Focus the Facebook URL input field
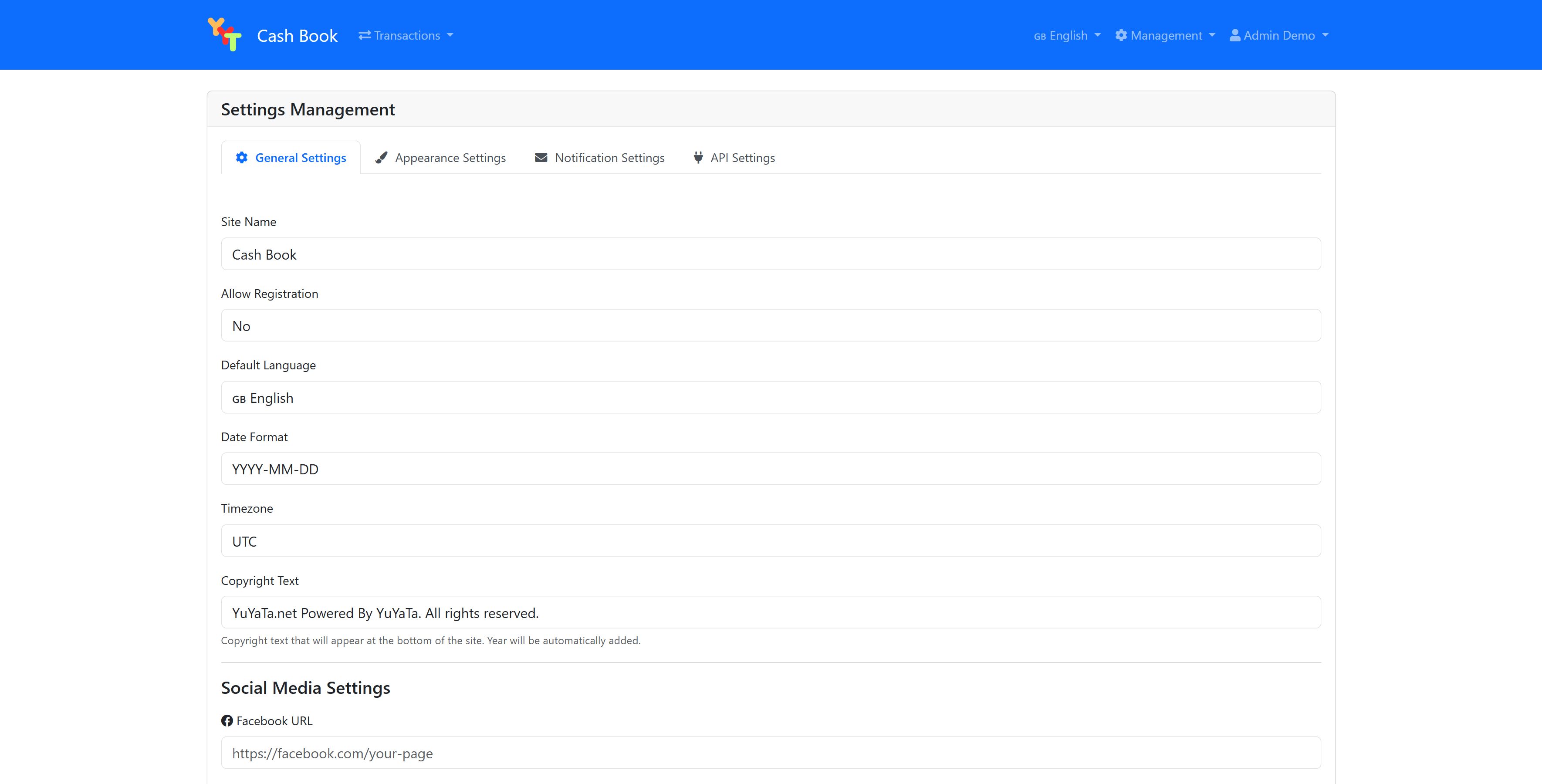This screenshot has width=1542, height=784. click(771, 753)
